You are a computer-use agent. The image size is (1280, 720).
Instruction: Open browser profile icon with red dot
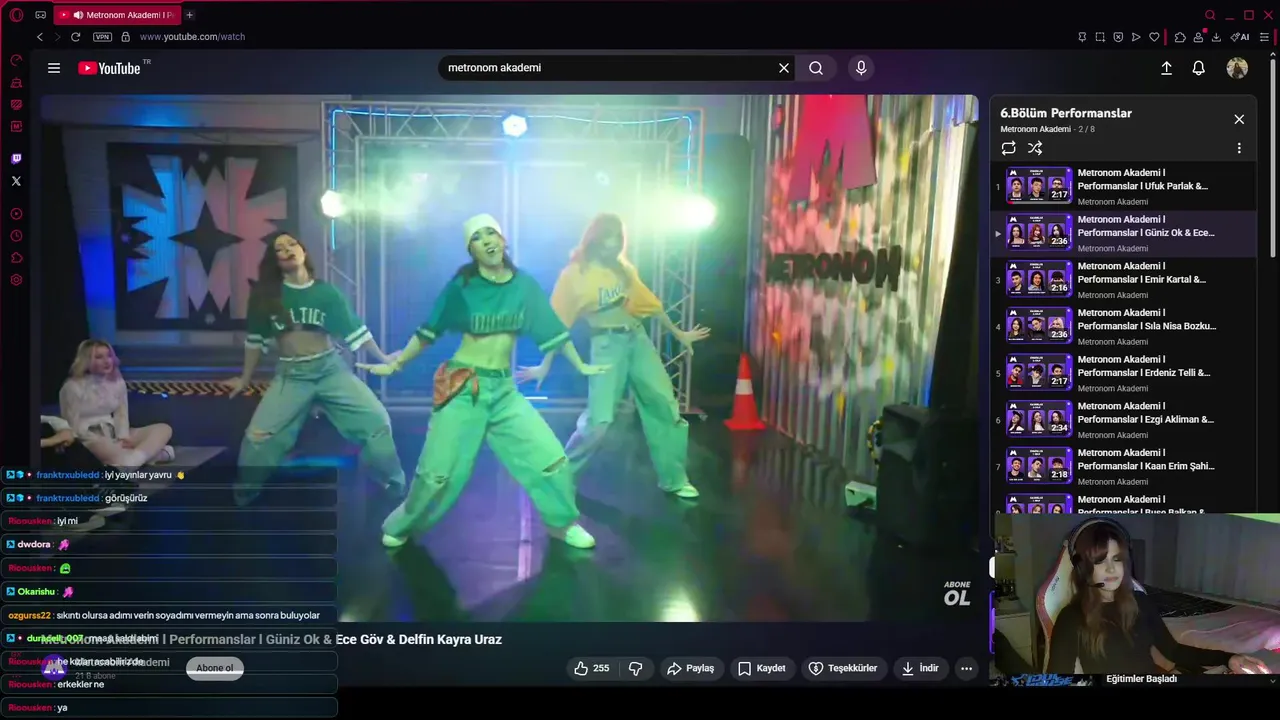[x=1198, y=37]
